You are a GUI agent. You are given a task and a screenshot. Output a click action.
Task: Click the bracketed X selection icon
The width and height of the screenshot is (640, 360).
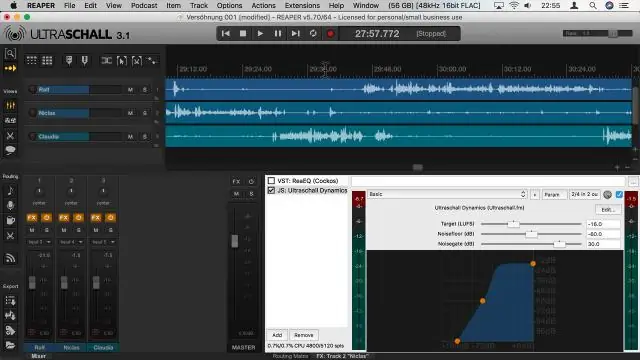pos(137,61)
